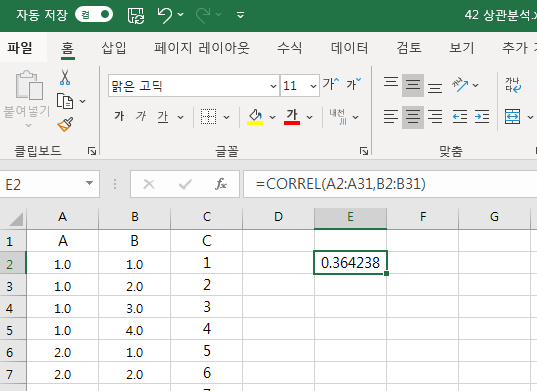The width and height of the screenshot is (537, 391).
Task: Open the 보기 tab
Action: point(462,47)
